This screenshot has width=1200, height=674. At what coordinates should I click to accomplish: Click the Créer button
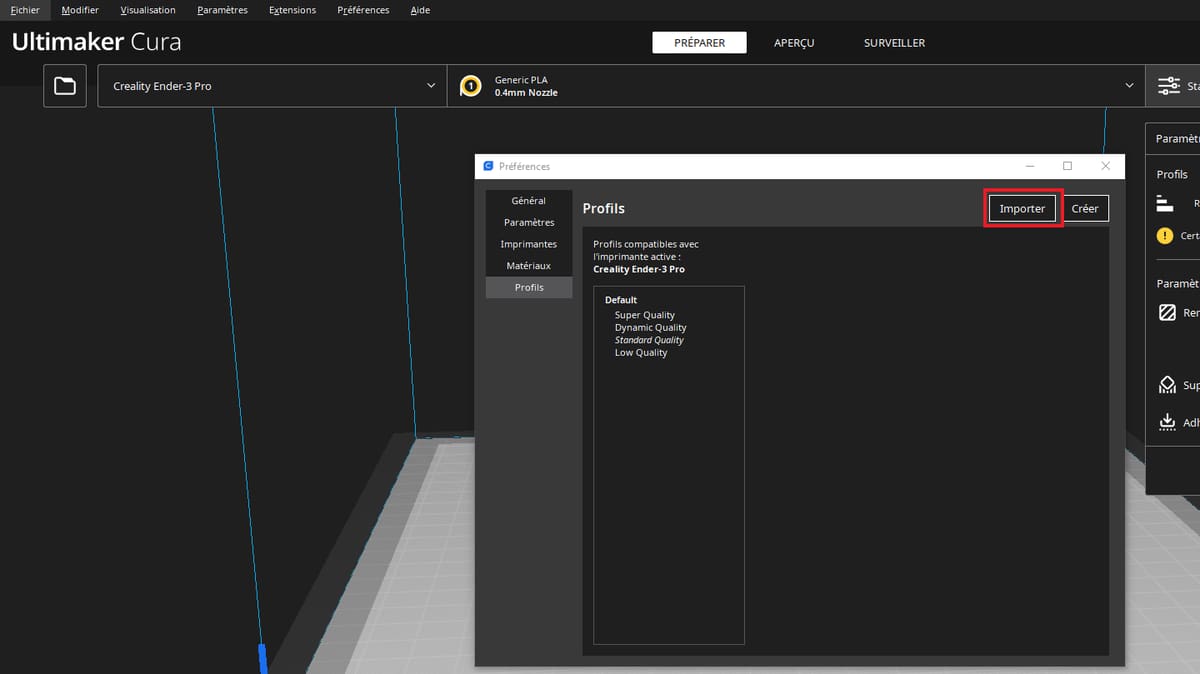(x=1085, y=208)
